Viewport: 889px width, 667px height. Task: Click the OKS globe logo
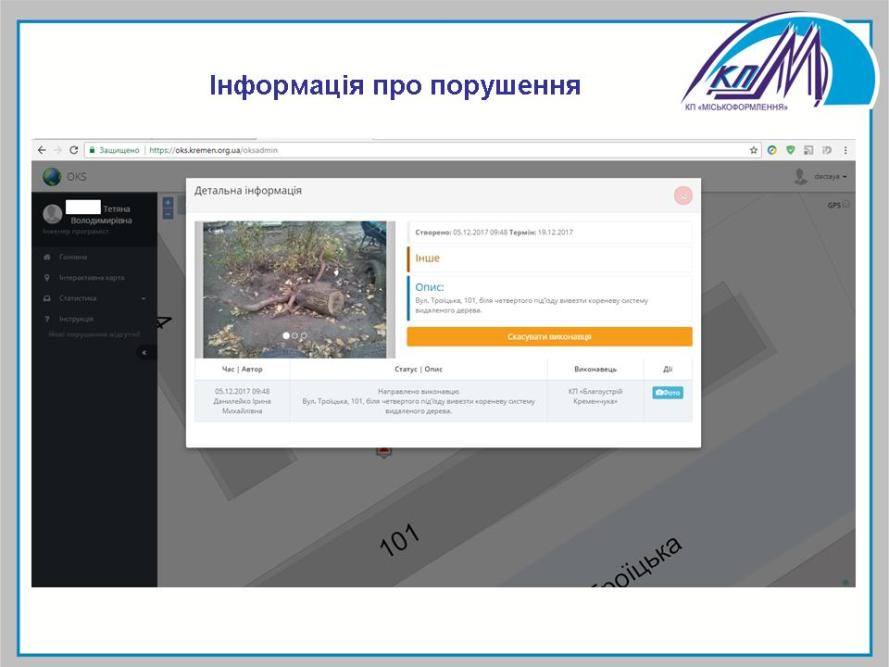[x=52, y=177]
